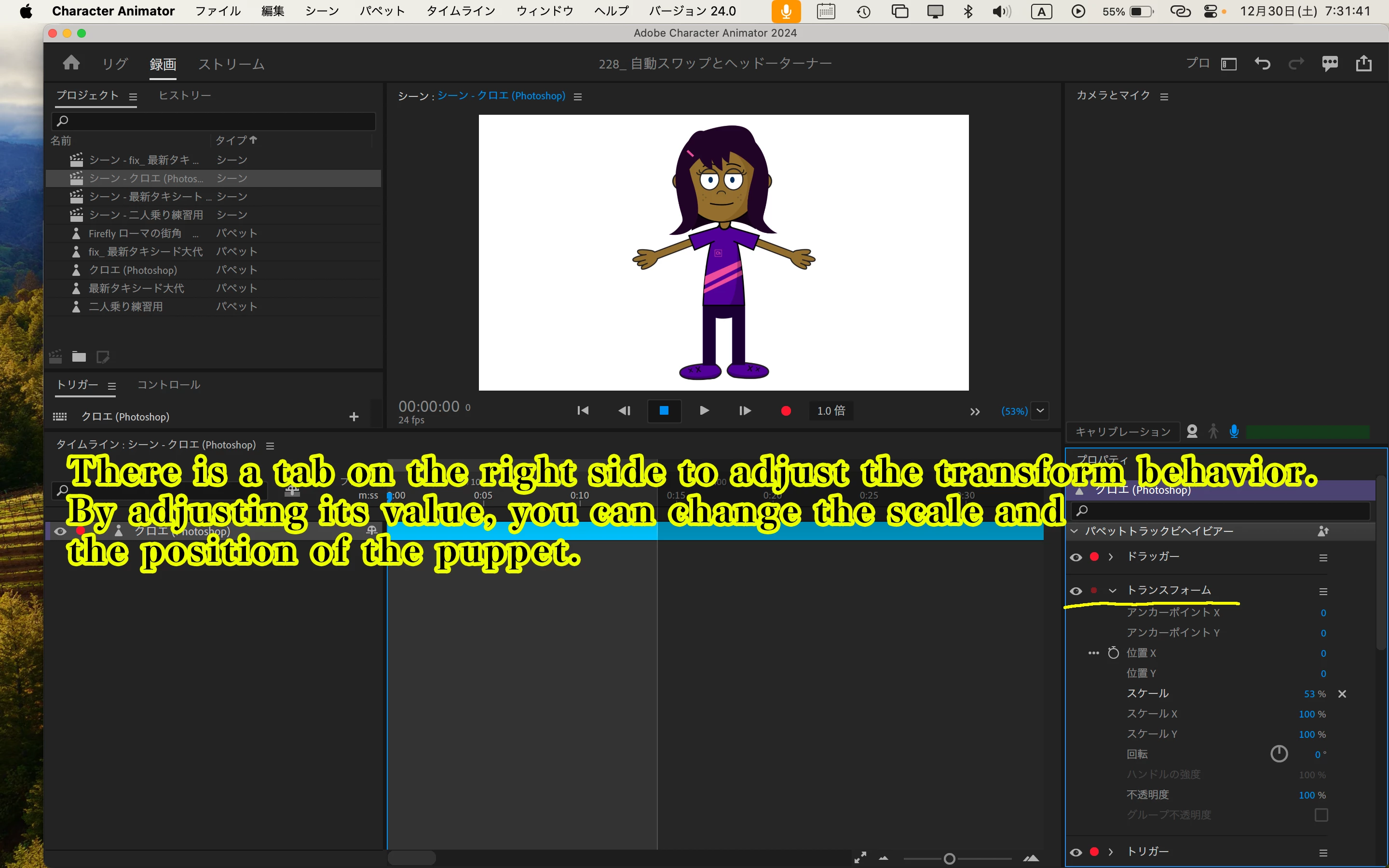Image resolution: width=1389 pixels, height=868 pixels.
Task: Click the 1.0x playback speed button
Action: [831, 411]
